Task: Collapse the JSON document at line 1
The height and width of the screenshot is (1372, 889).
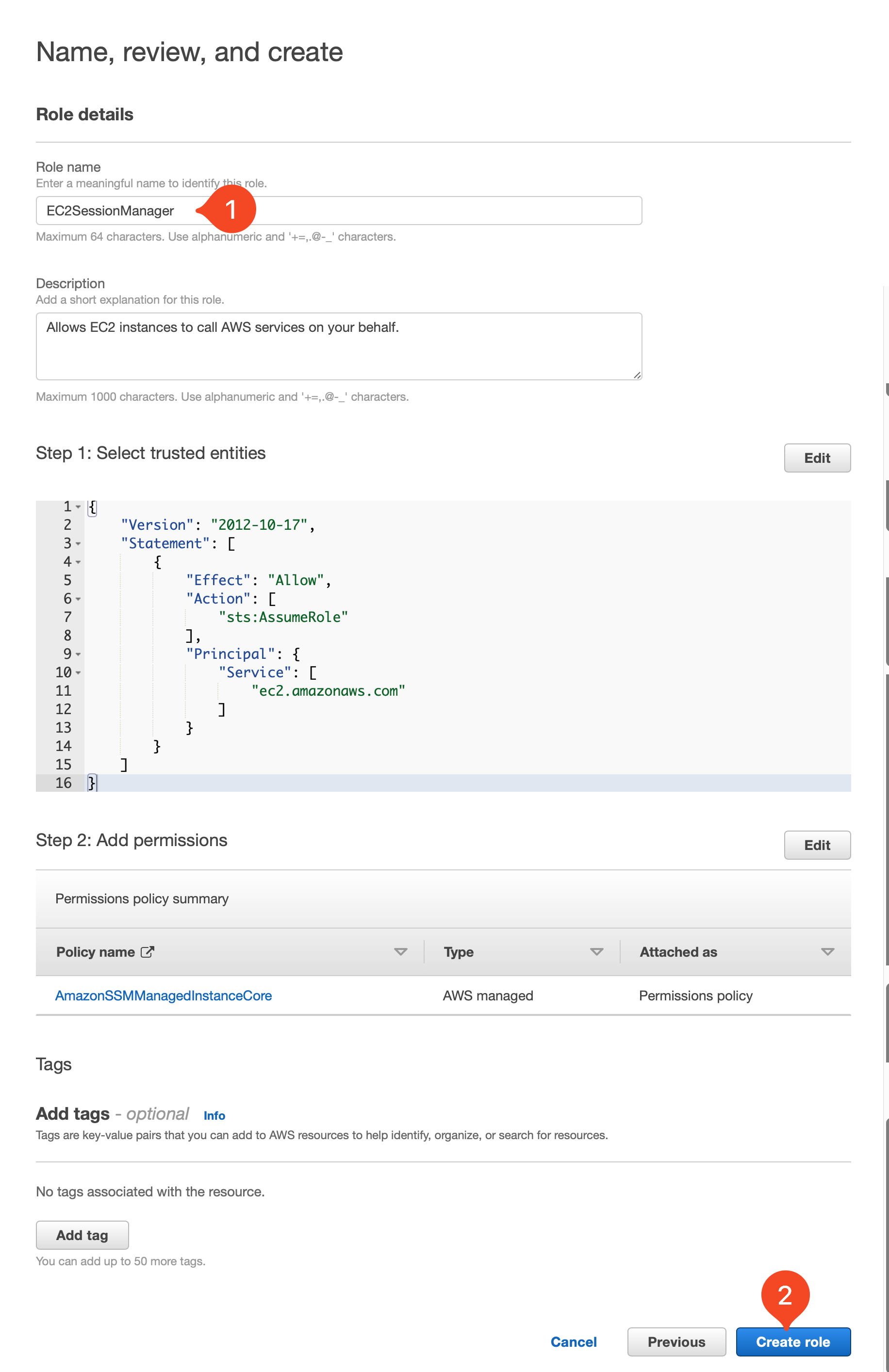Action: [x=79, y=506]
